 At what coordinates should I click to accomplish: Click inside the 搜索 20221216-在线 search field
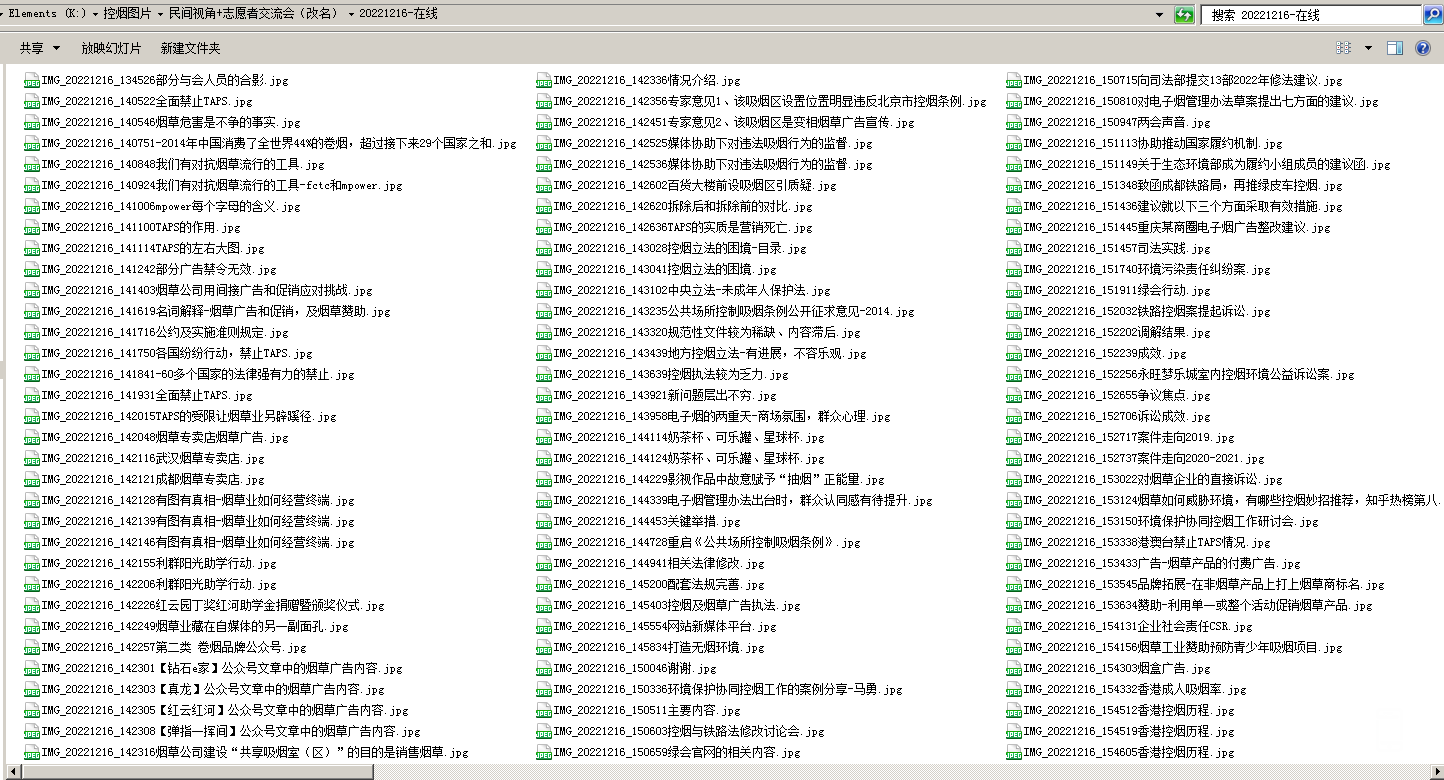[1300, 14]
